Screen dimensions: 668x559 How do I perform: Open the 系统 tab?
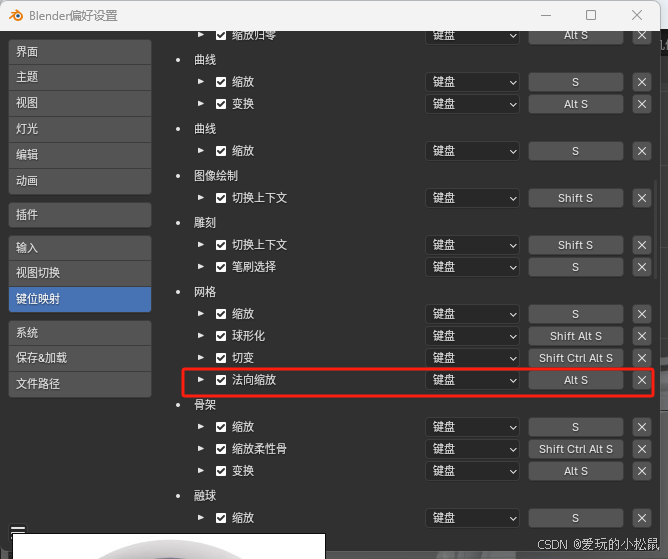tap(80, 333)
